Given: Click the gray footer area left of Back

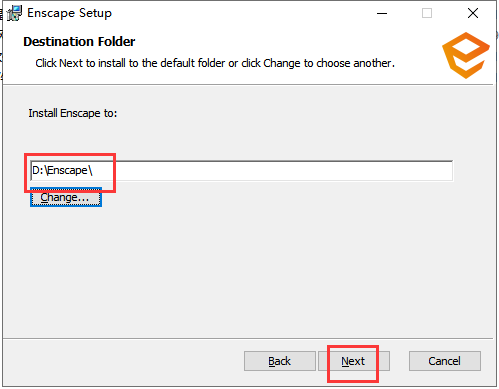Looking at the screenshot, I should [x=123, y=361].
